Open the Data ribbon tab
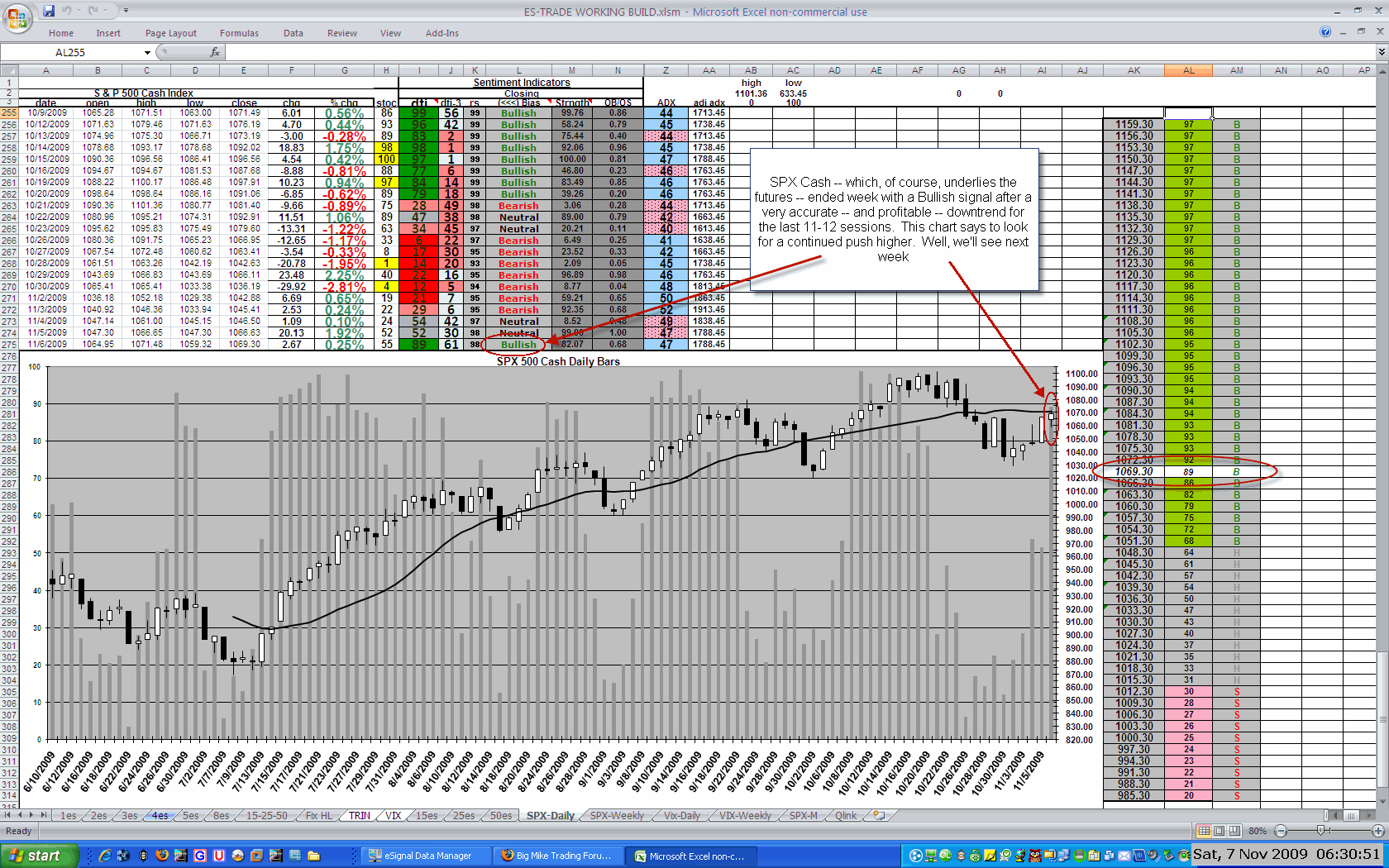This screenshot has width=1389, height=868. [294, 33]
